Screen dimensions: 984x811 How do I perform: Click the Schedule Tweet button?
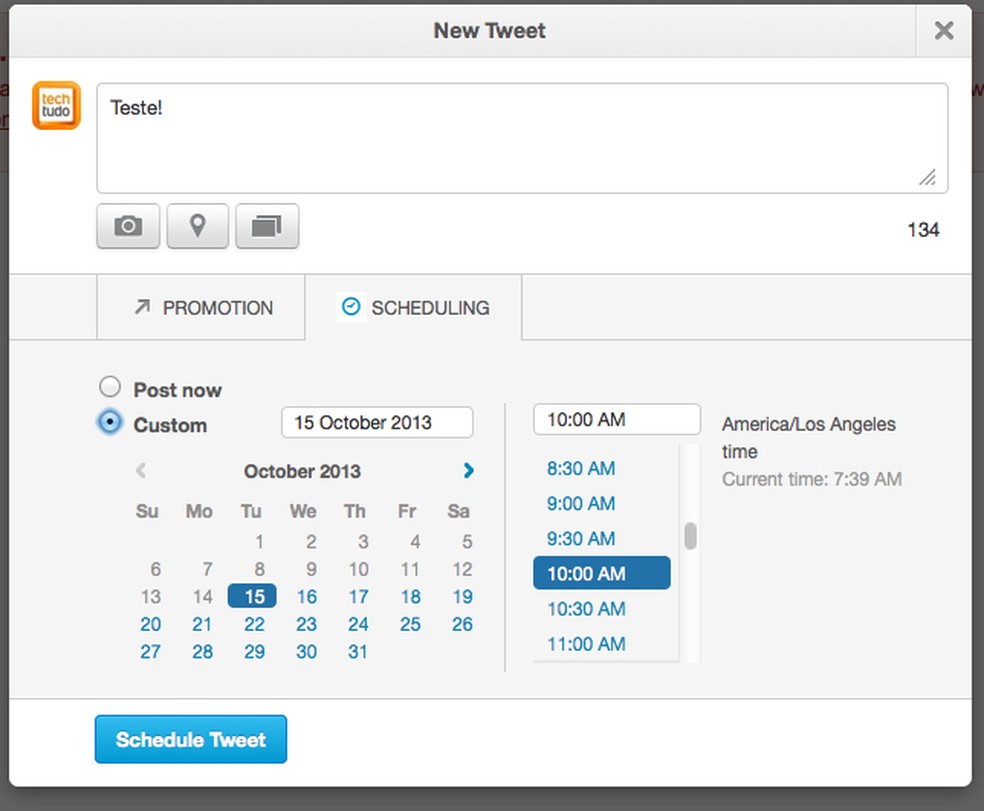coord(190,739)
